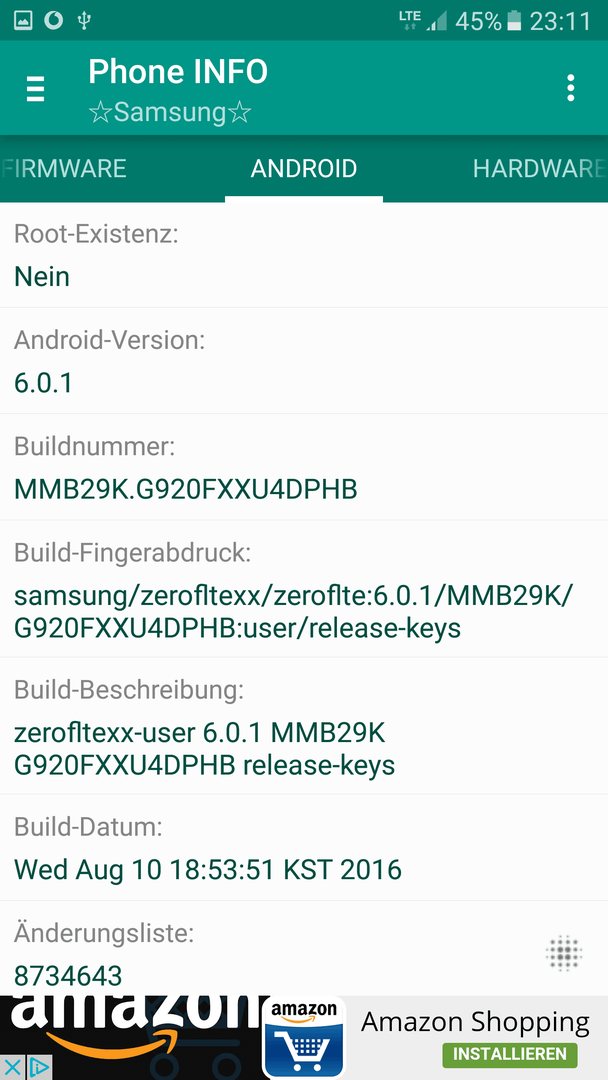Open the three-dot overflow menu
Image resolution: width=608 pixels, height=1080 pixels.
pyautogui.click(x=570, y=89)
